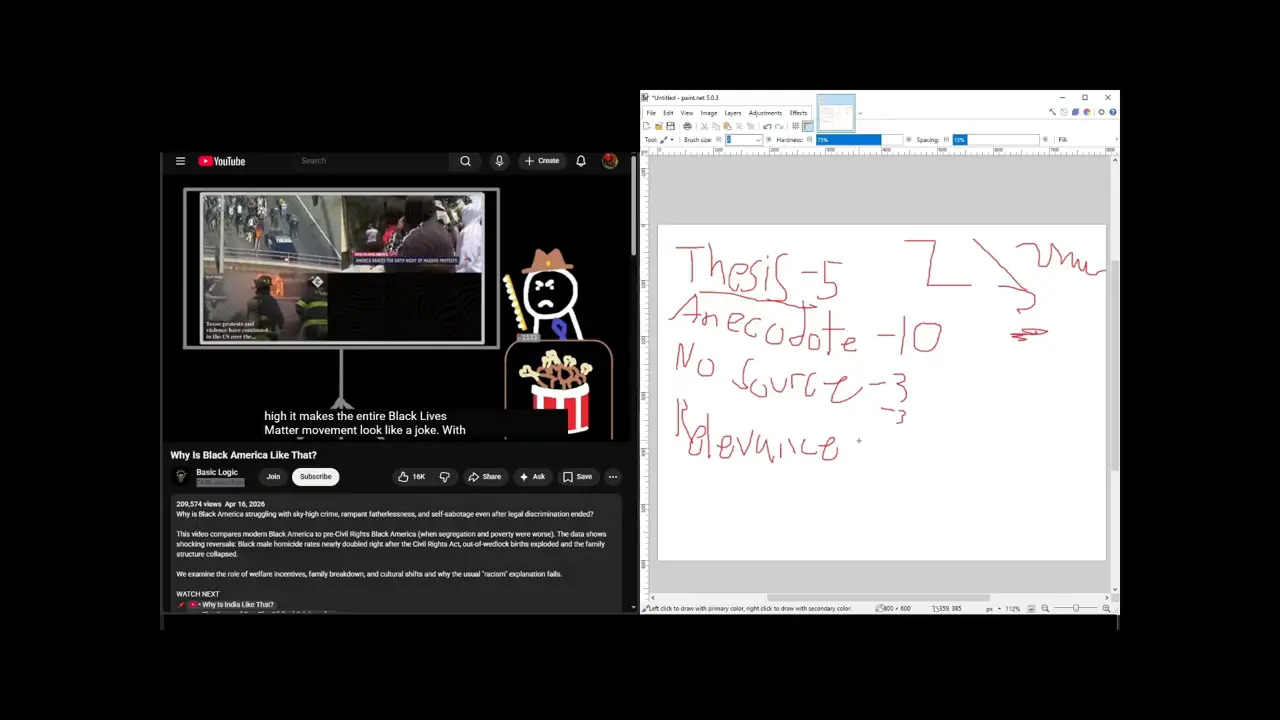
Task: Open the Effects menu in paint.net
Action: (x=798, y=113)
